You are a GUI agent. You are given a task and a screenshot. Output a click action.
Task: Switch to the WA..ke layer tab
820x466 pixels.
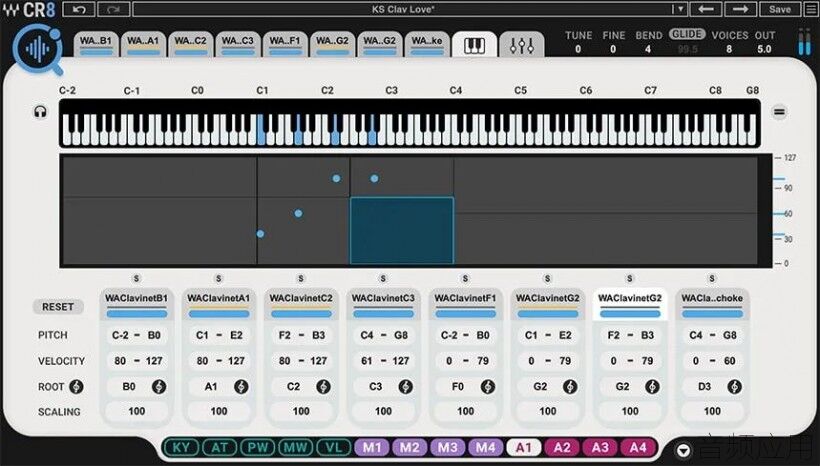pyautogui.click(x=427, y=44)
